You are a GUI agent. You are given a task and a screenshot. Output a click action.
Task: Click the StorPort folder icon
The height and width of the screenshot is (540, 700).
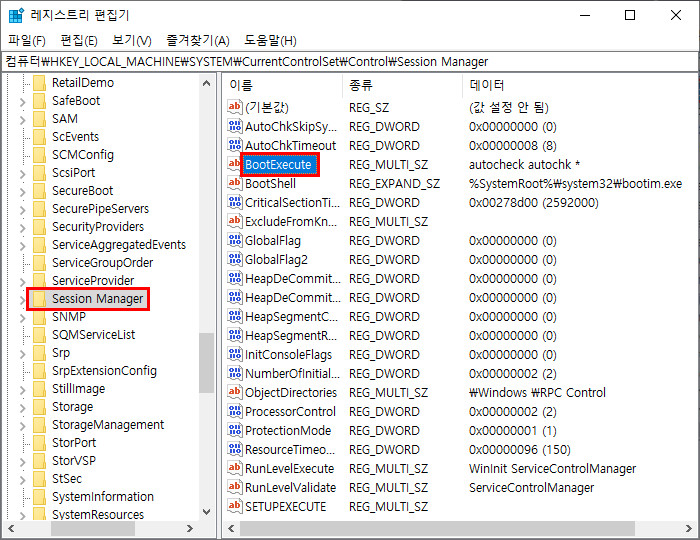pyautogui.click(x=40, y=443)
